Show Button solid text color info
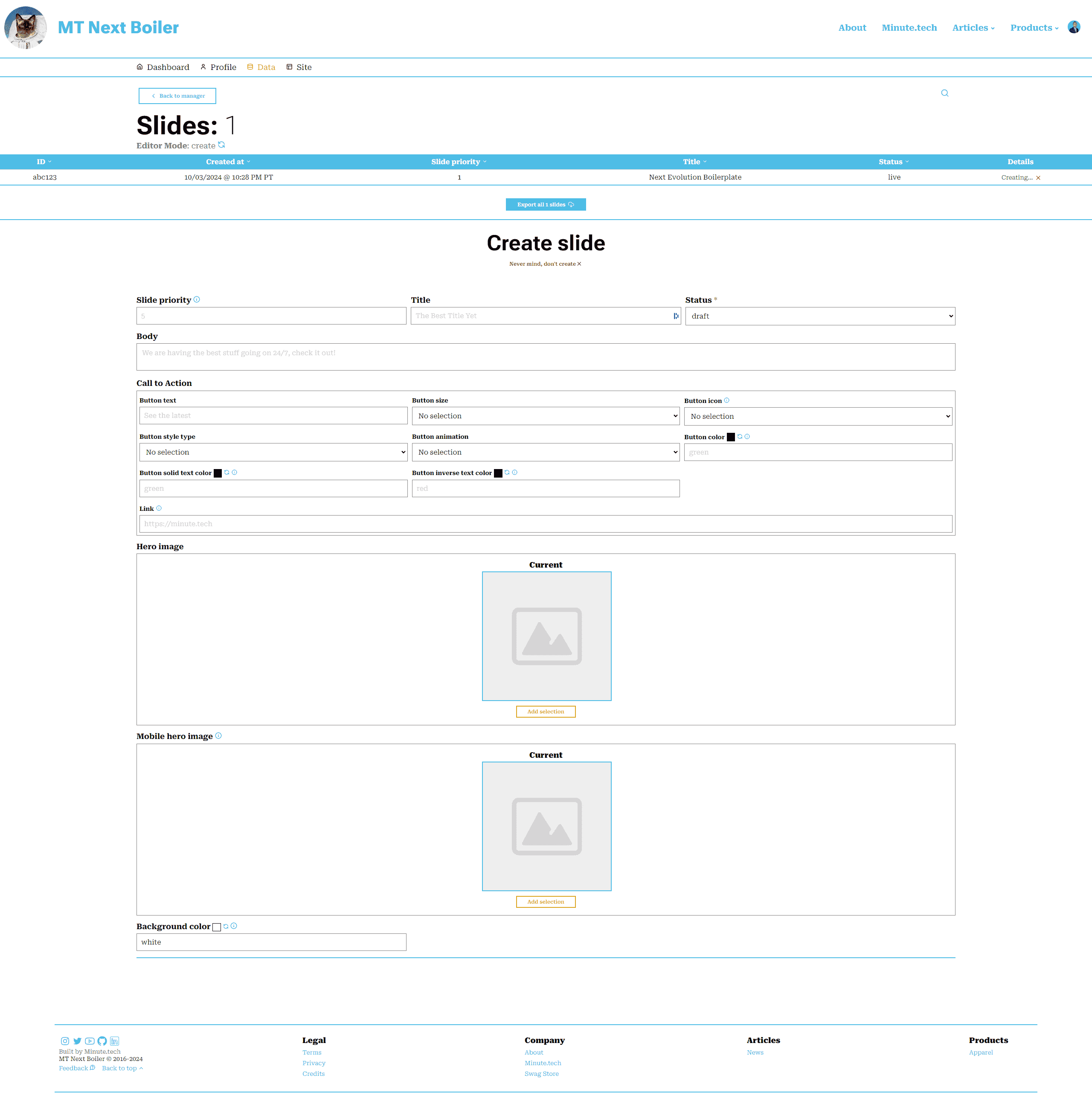The width and height of the screenshot is (1092, 1101). pos(234,472)
